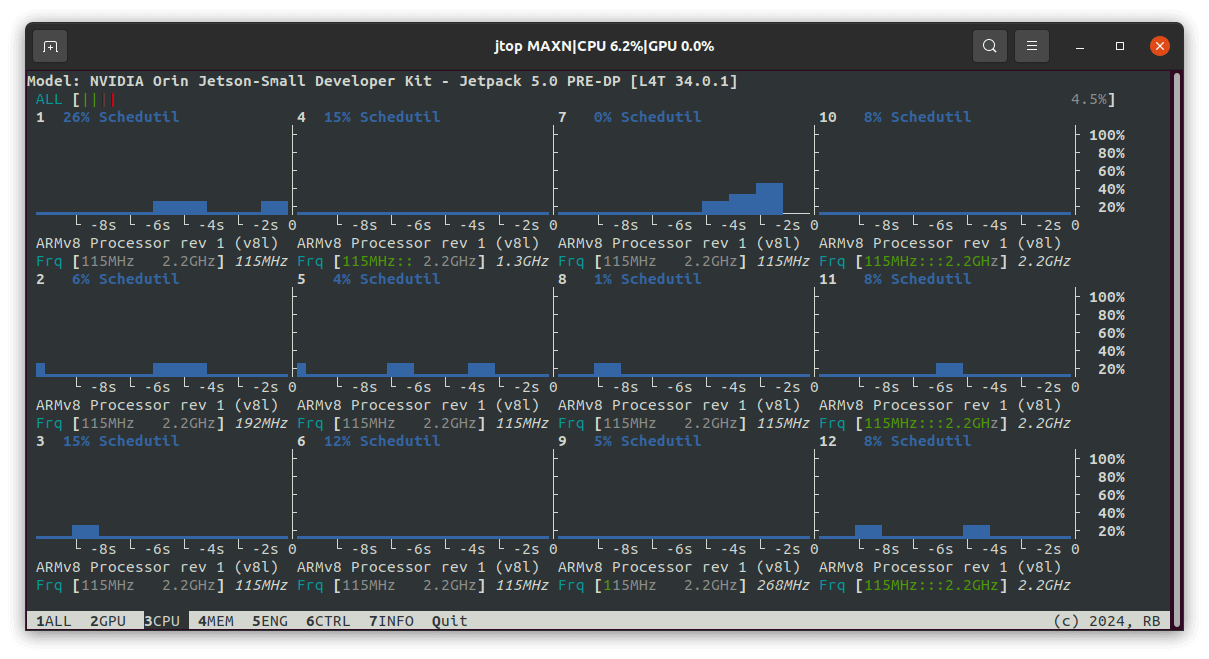Show the 7INFO page

point(391,621)
